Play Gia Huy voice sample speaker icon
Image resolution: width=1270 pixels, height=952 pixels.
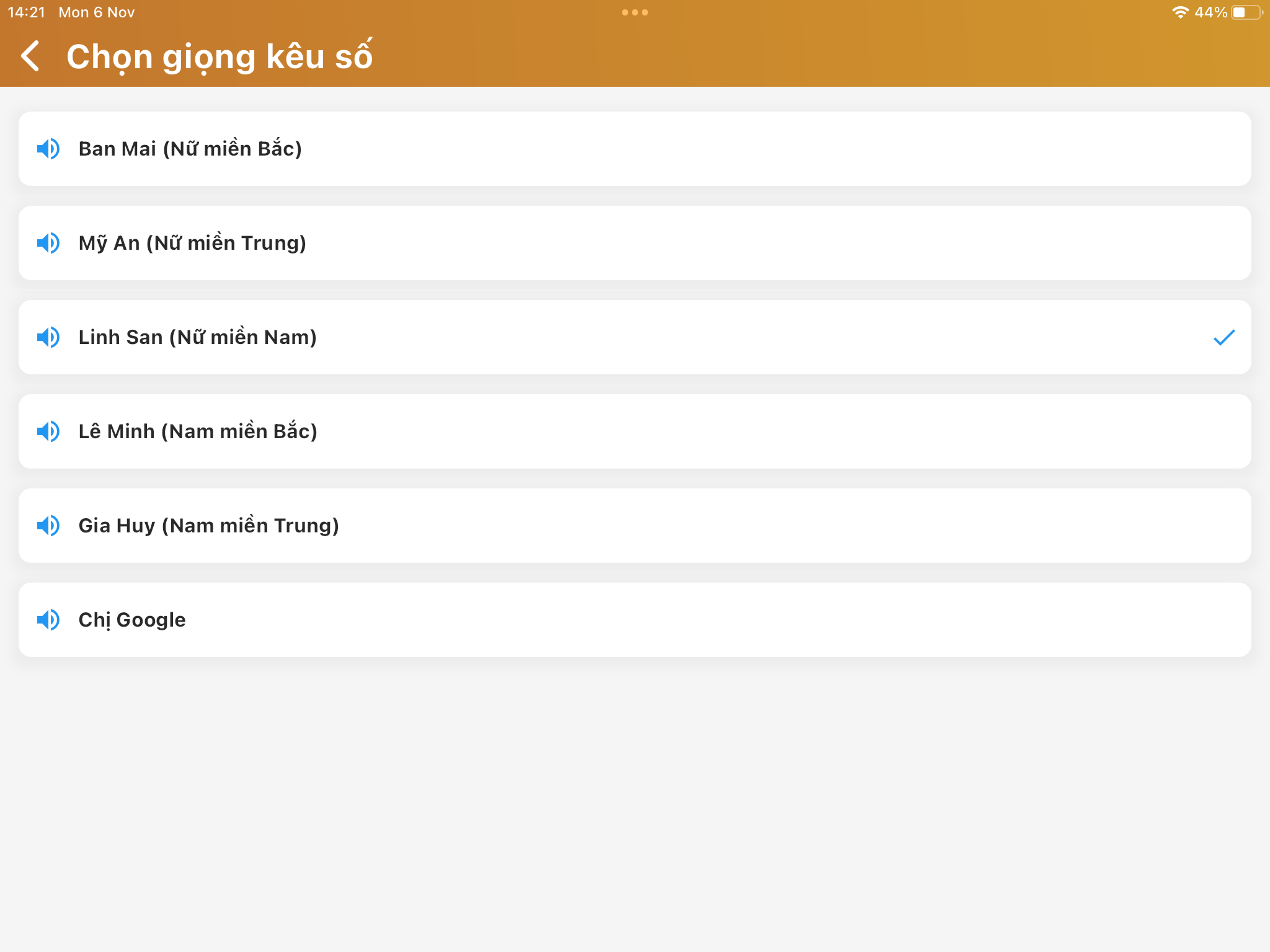click(48, 526)
